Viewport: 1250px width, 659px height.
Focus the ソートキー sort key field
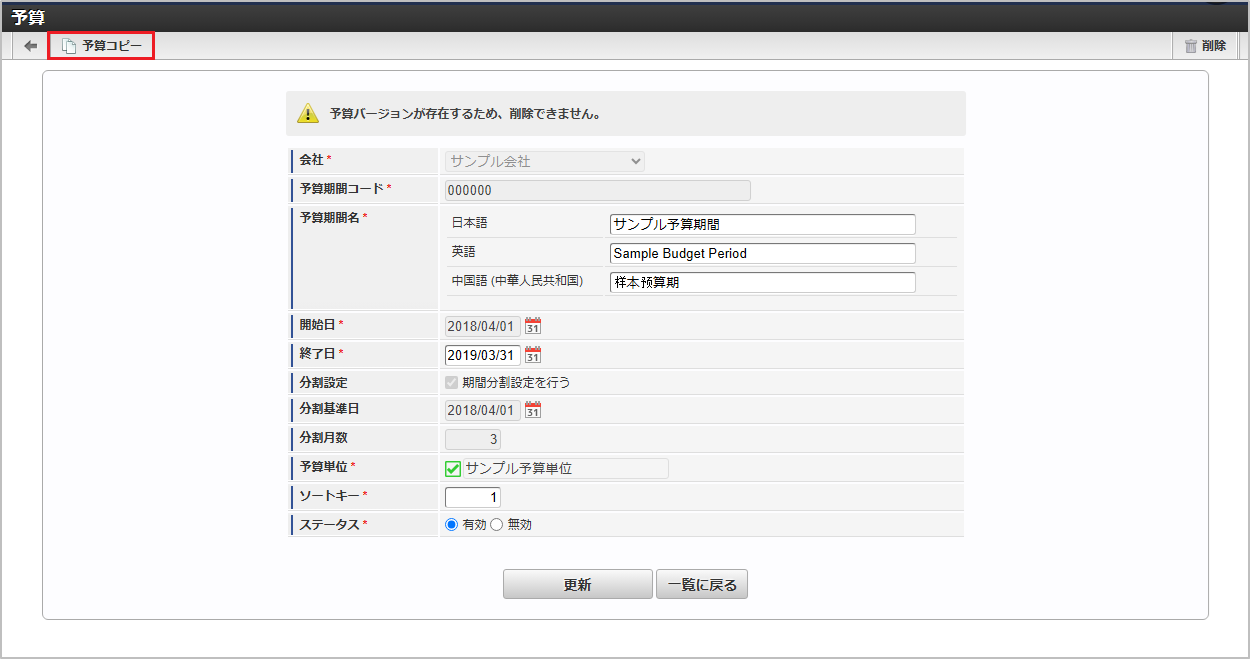tap(473, 497)
